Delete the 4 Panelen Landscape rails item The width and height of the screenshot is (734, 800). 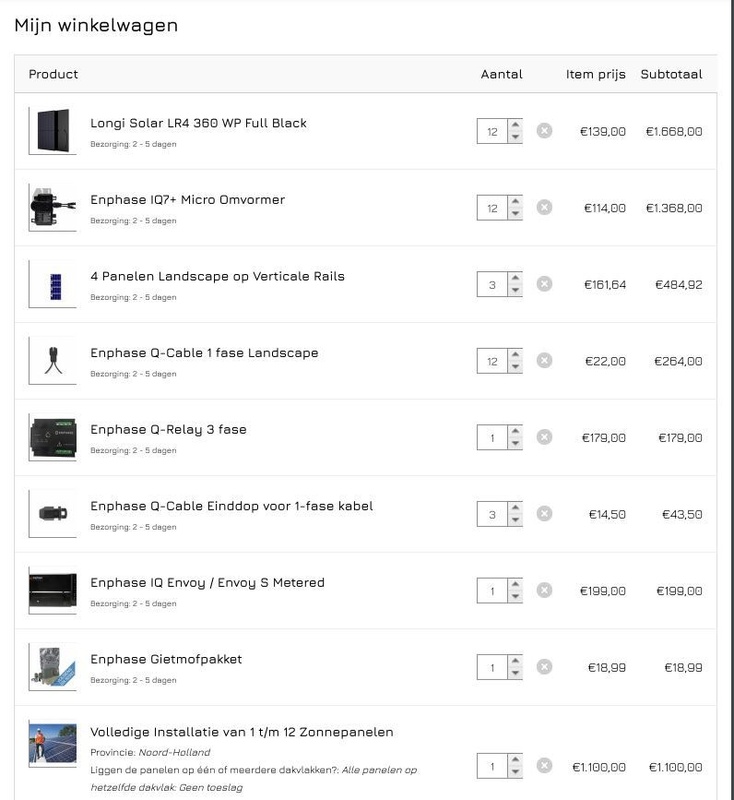(544, 284)
